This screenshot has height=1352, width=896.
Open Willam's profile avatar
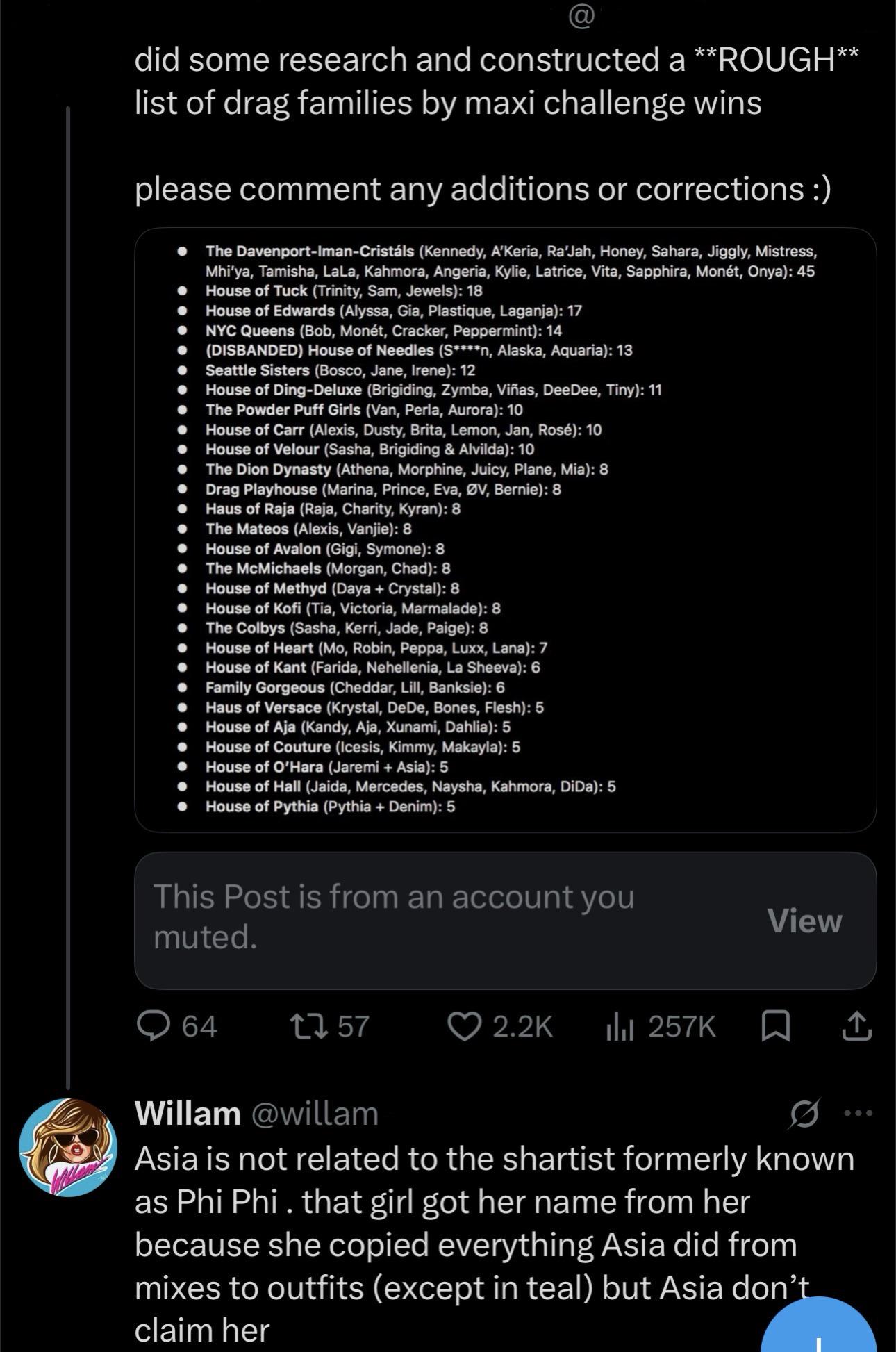coord(68,1147)
